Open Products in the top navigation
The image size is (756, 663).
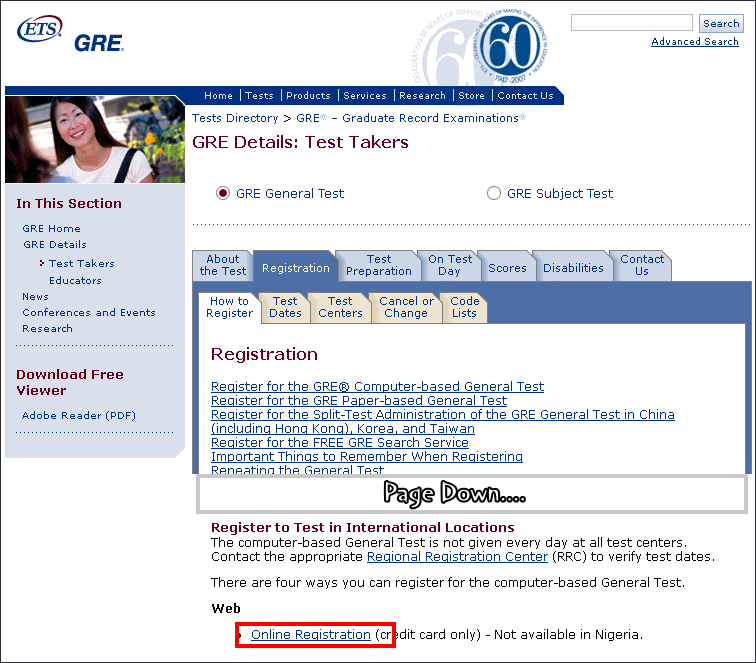click(308, 95)
